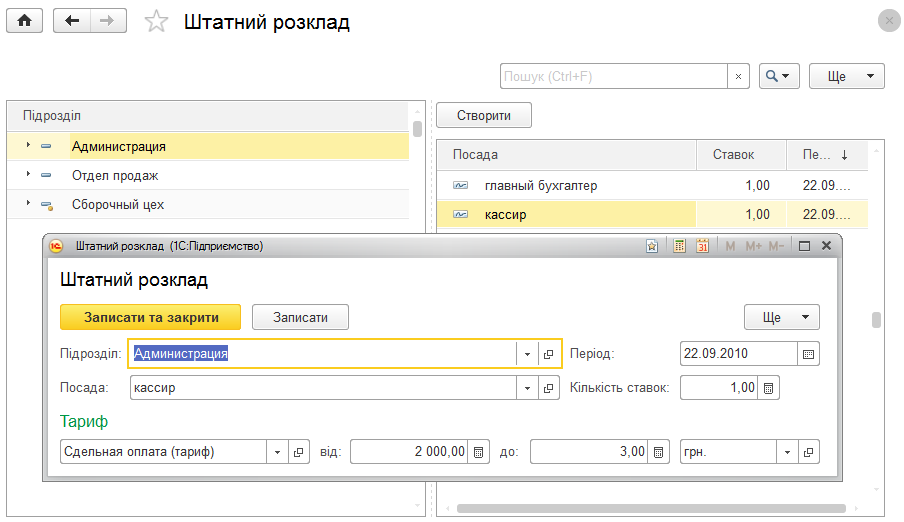Focus the Пошук (Ctrl+F) search field
Image resolution: width=904 pixels, height=522 pixels.
pyautogui.click(x=613, y=76)
